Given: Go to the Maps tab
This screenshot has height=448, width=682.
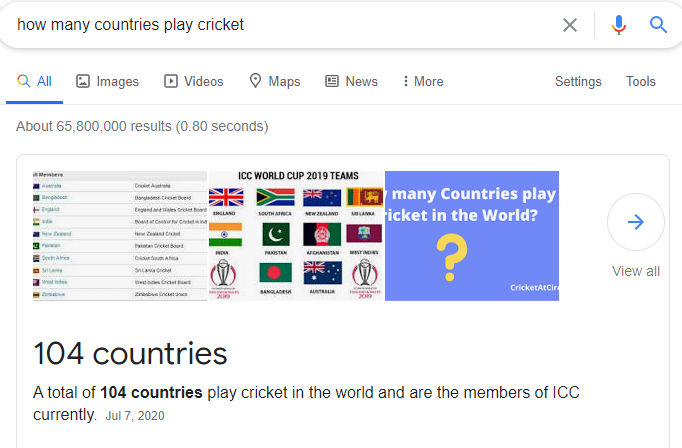Looking at the screenshot, I should (275, 81).
